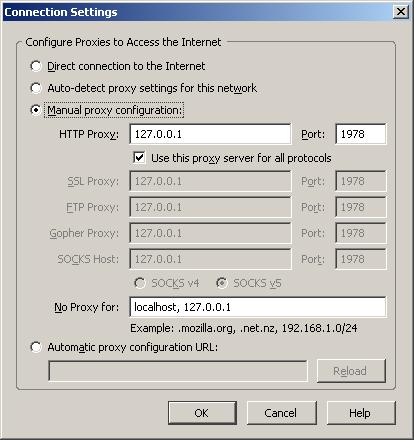Open Help for Connection Settings
The width and height of the screenshot is (414, 440).
coord(361,413)
